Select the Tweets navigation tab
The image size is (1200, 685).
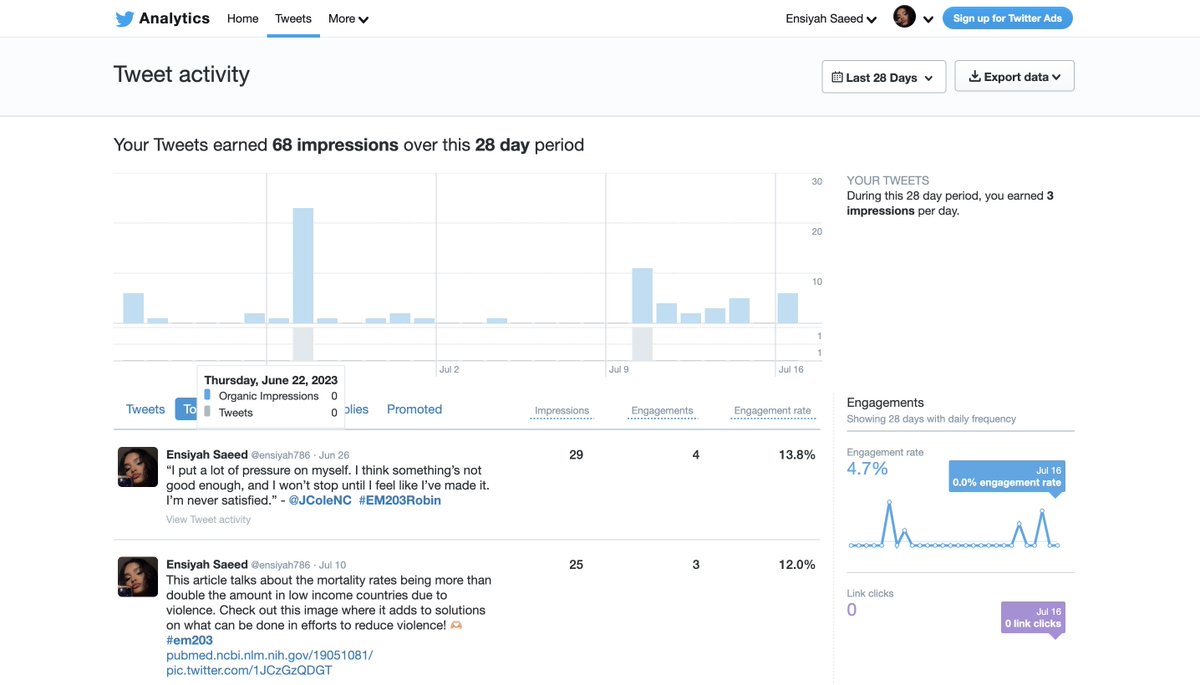point(293,18)
